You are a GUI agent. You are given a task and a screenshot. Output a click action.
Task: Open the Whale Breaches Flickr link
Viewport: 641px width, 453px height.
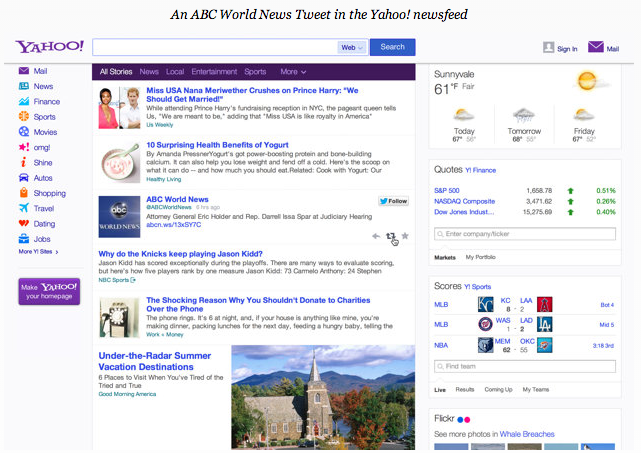(x=527, y=434)
